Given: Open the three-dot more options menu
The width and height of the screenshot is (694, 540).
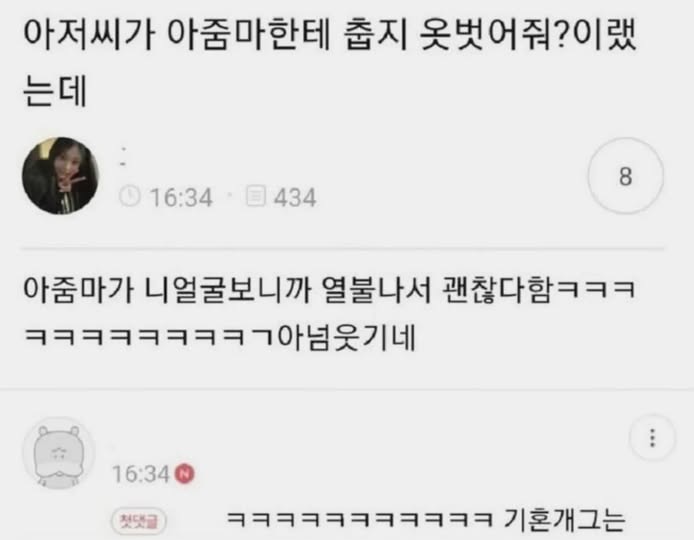Looking at the screenshot, I should pos(652,438).
